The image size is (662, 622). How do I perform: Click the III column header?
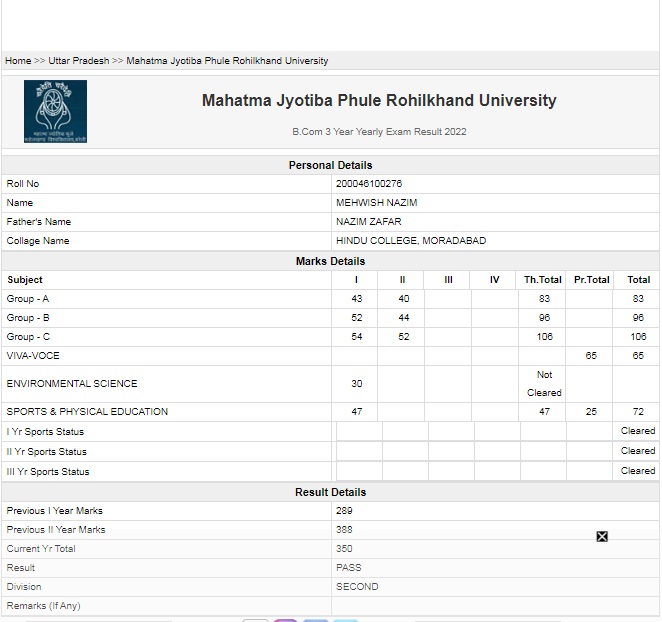[x=448, y=280]
